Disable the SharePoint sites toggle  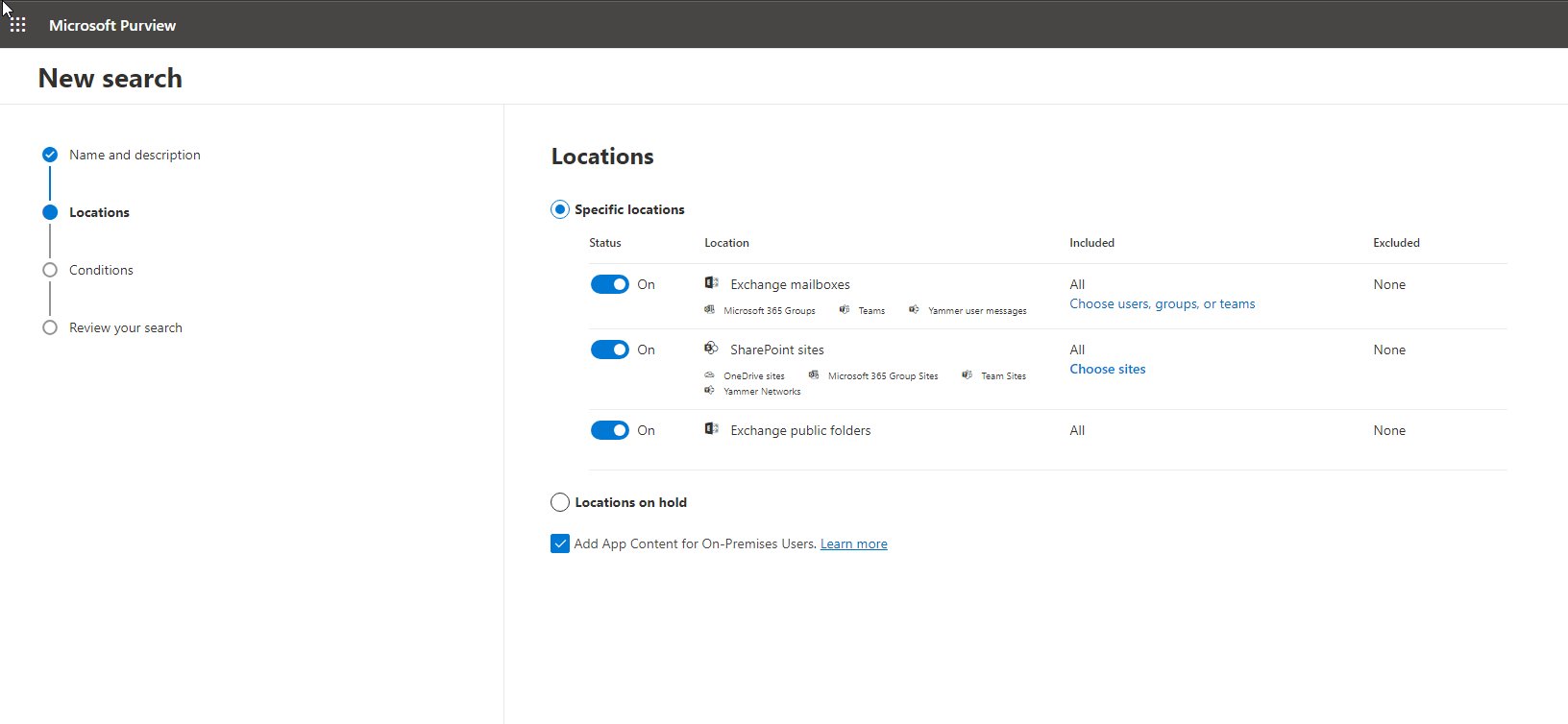[610, 350]
